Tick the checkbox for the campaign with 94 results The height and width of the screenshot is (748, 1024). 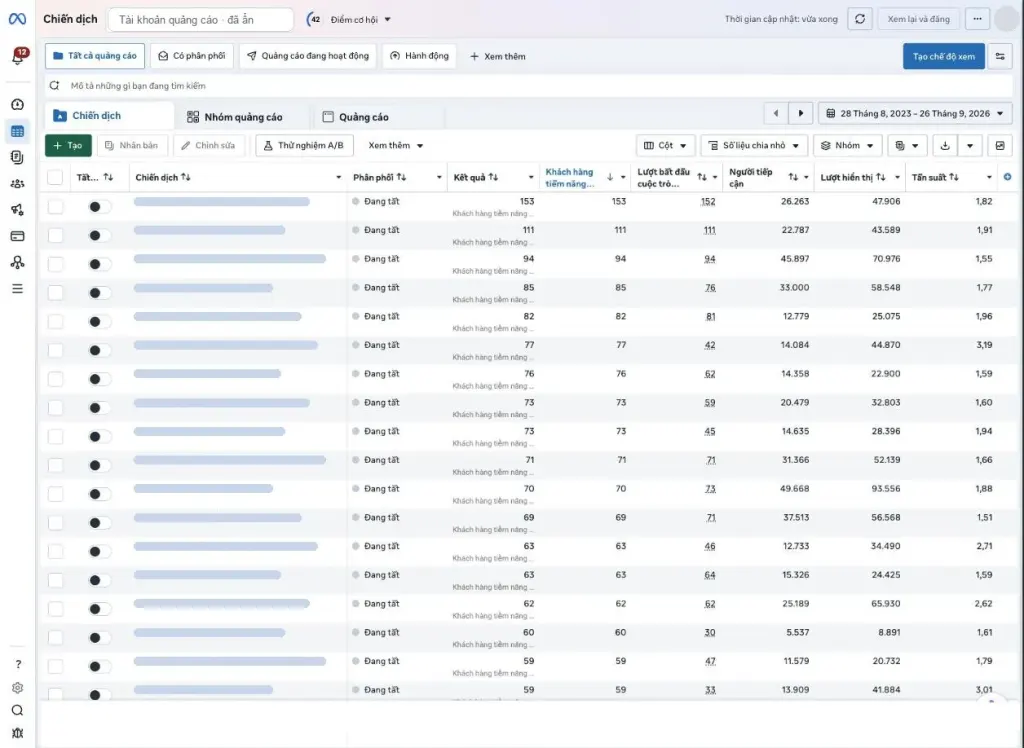[x=56, y=264]
